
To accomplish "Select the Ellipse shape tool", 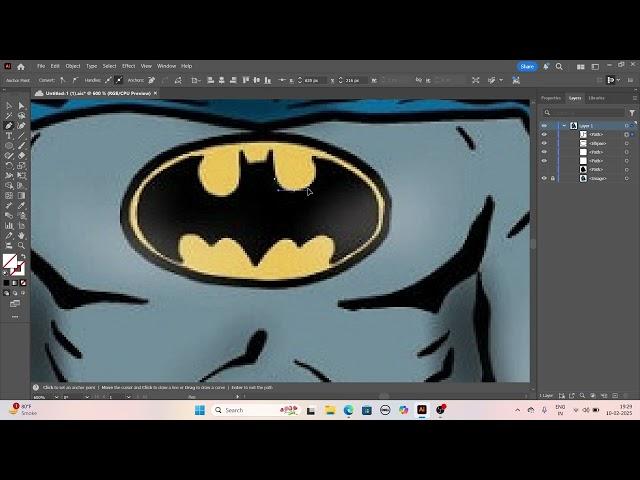I will (x=9, y=146).
